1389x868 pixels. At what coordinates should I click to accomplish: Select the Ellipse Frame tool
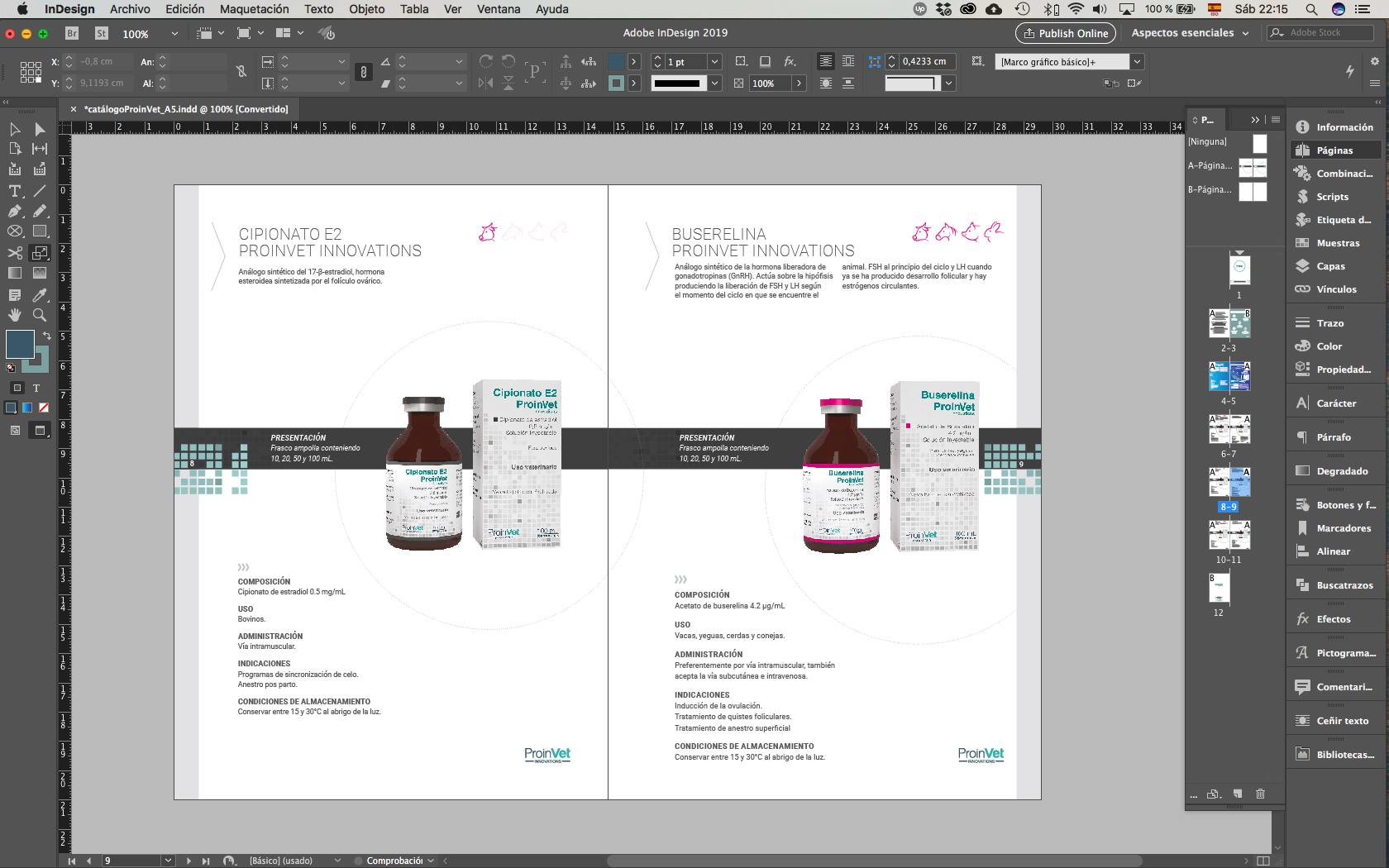coord(15,231)
